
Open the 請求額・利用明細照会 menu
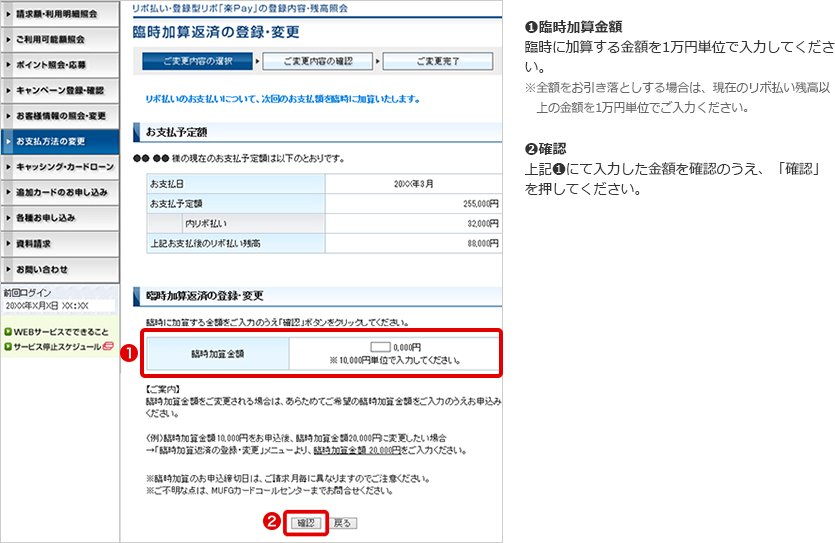pos(60,13)
